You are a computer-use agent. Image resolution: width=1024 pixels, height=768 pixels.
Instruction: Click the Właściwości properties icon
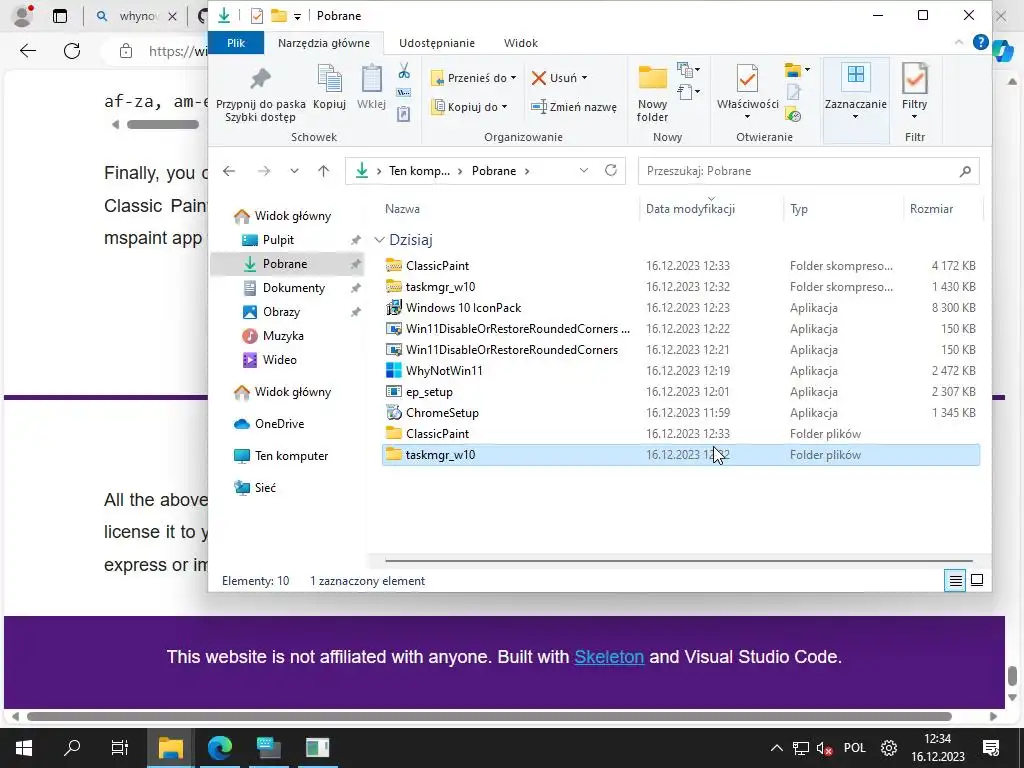[748, 79]
